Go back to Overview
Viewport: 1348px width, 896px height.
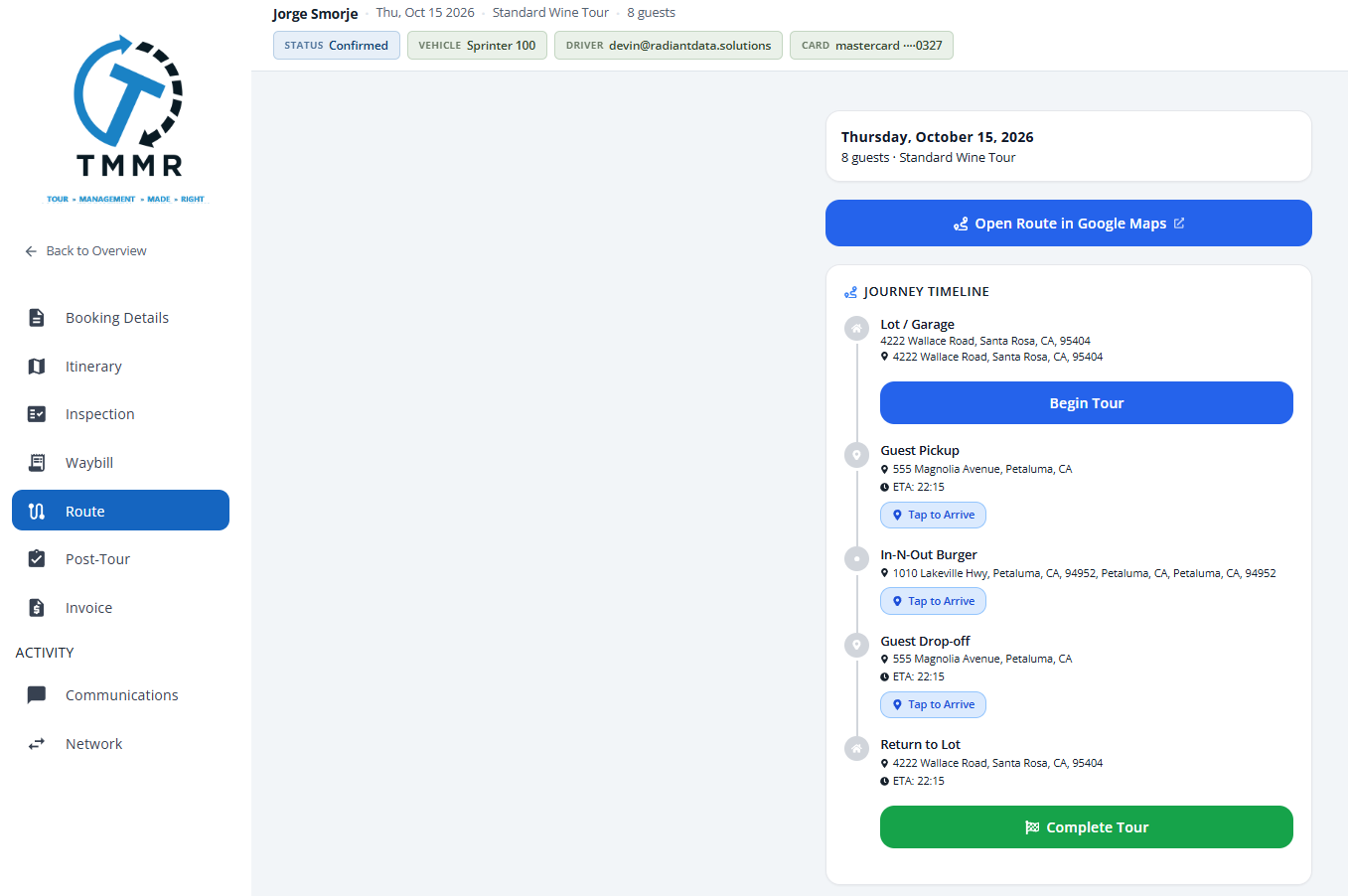coord(85,251)
